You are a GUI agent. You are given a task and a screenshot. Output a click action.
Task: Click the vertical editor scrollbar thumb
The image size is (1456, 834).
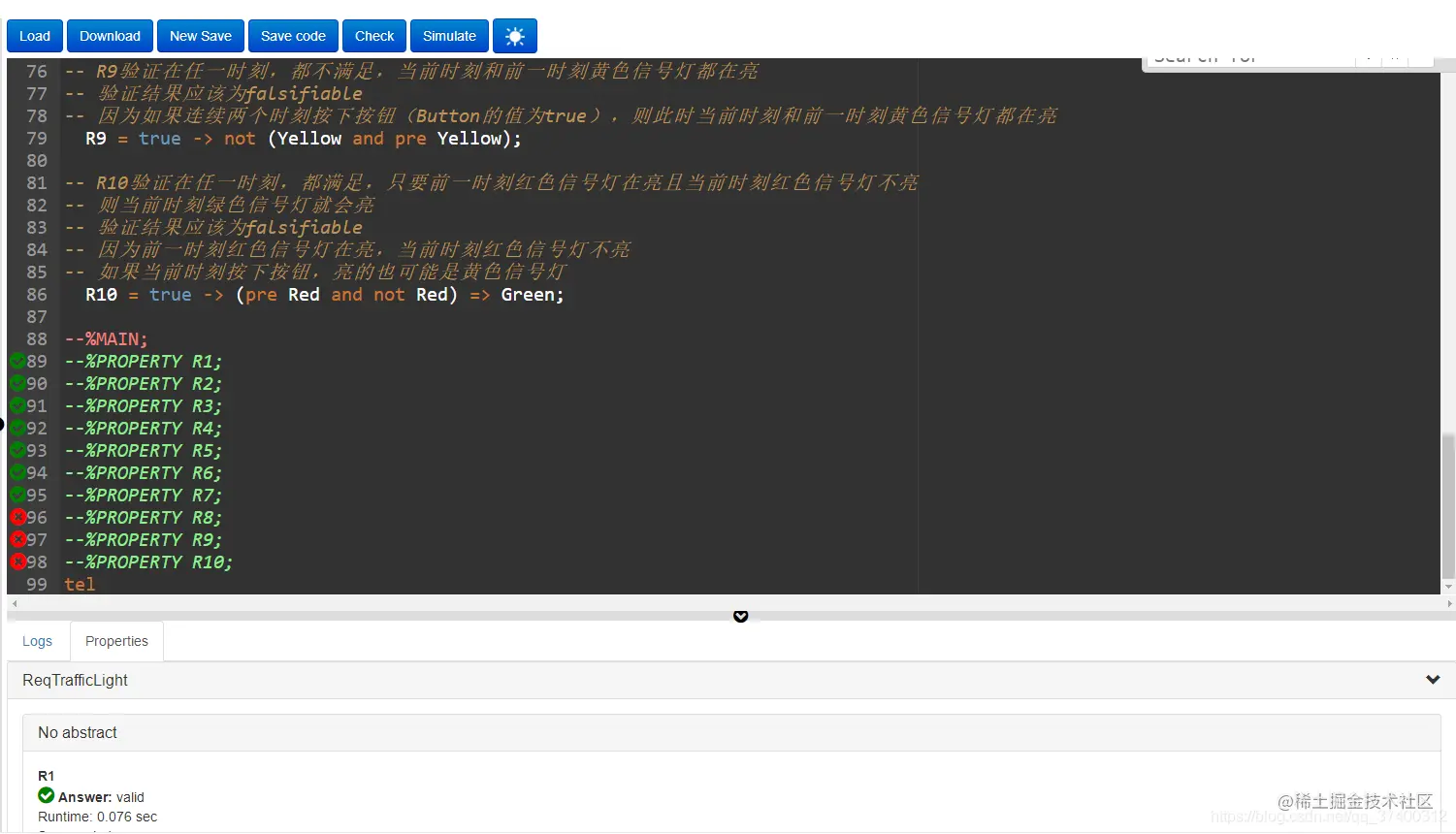coord(1448,505)
